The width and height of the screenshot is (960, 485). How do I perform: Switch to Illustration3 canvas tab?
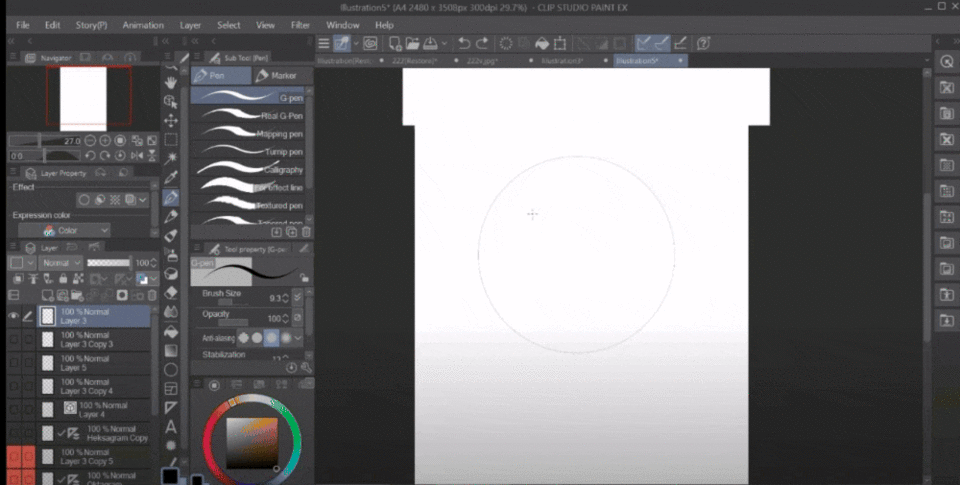point(562,61)
